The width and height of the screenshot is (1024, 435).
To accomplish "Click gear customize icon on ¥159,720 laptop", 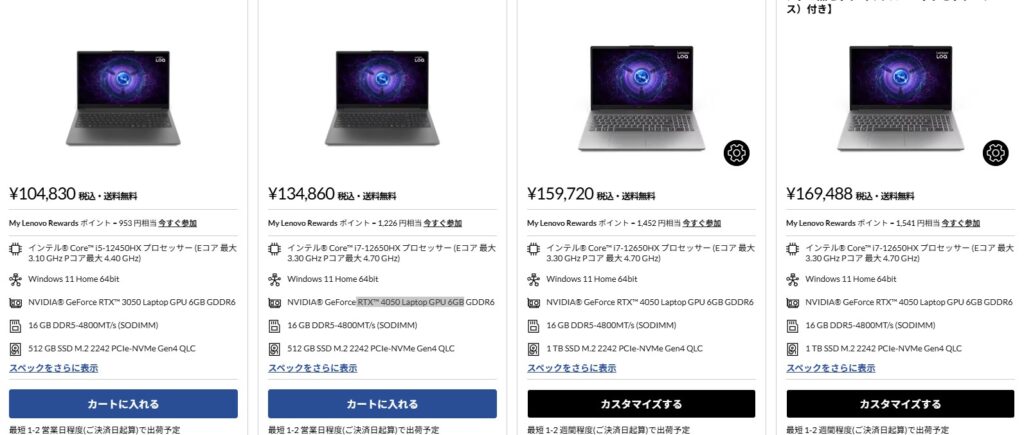I will (736, 153).
